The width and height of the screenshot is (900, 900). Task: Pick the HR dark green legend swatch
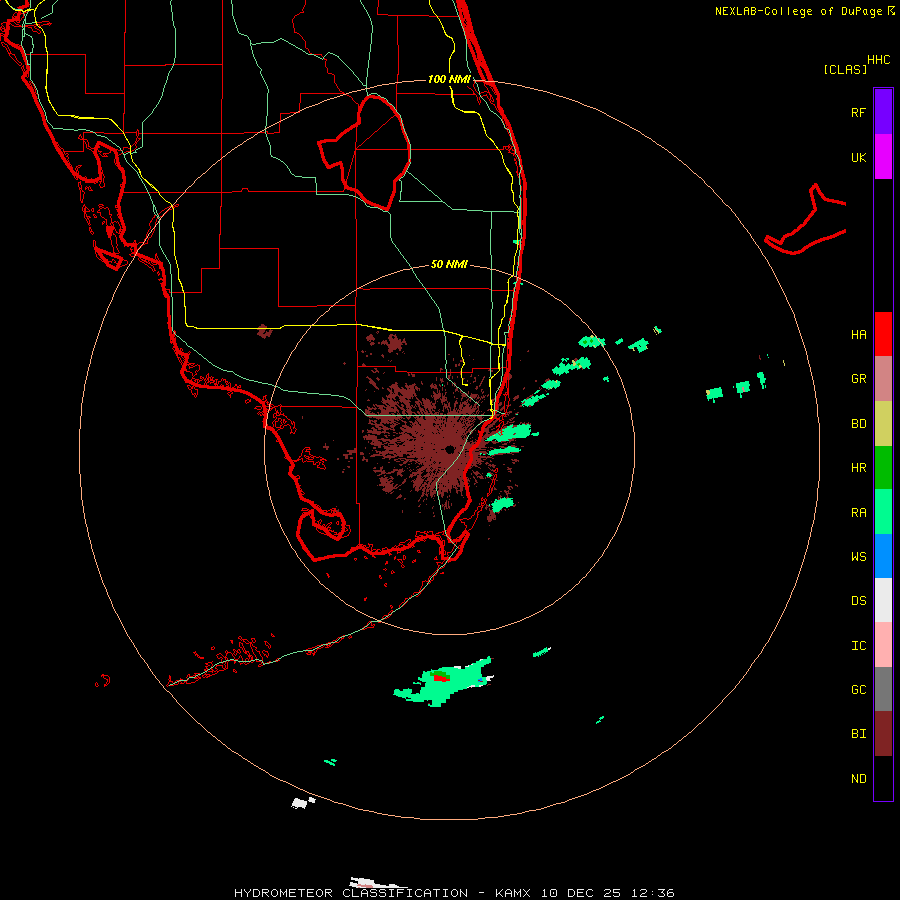point(883,468)
